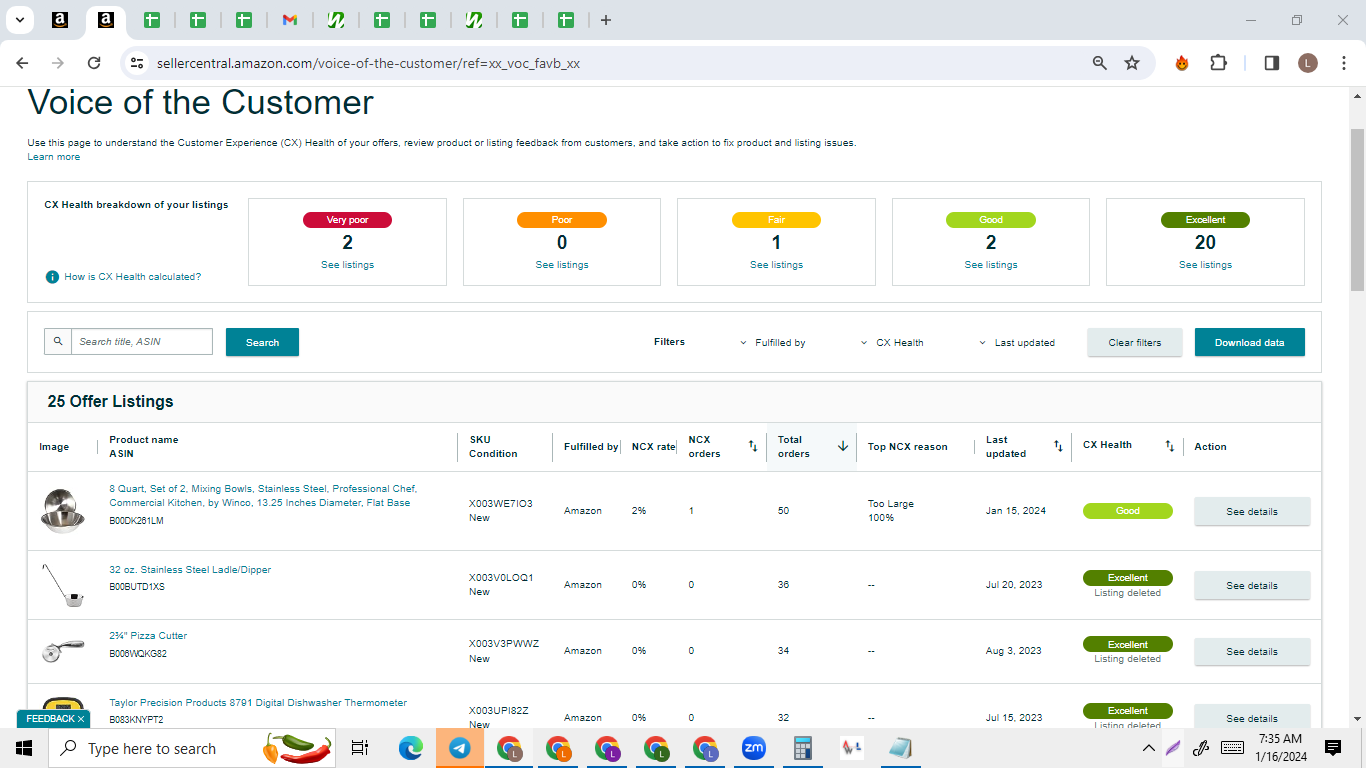Click Download data button
1366x768 pixels.
[1250, 342]
